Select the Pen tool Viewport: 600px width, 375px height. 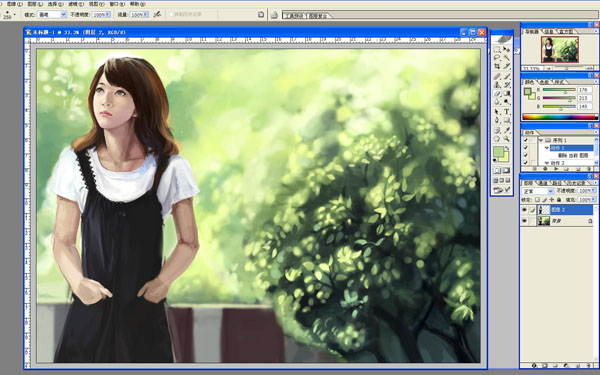pos(497,120)
